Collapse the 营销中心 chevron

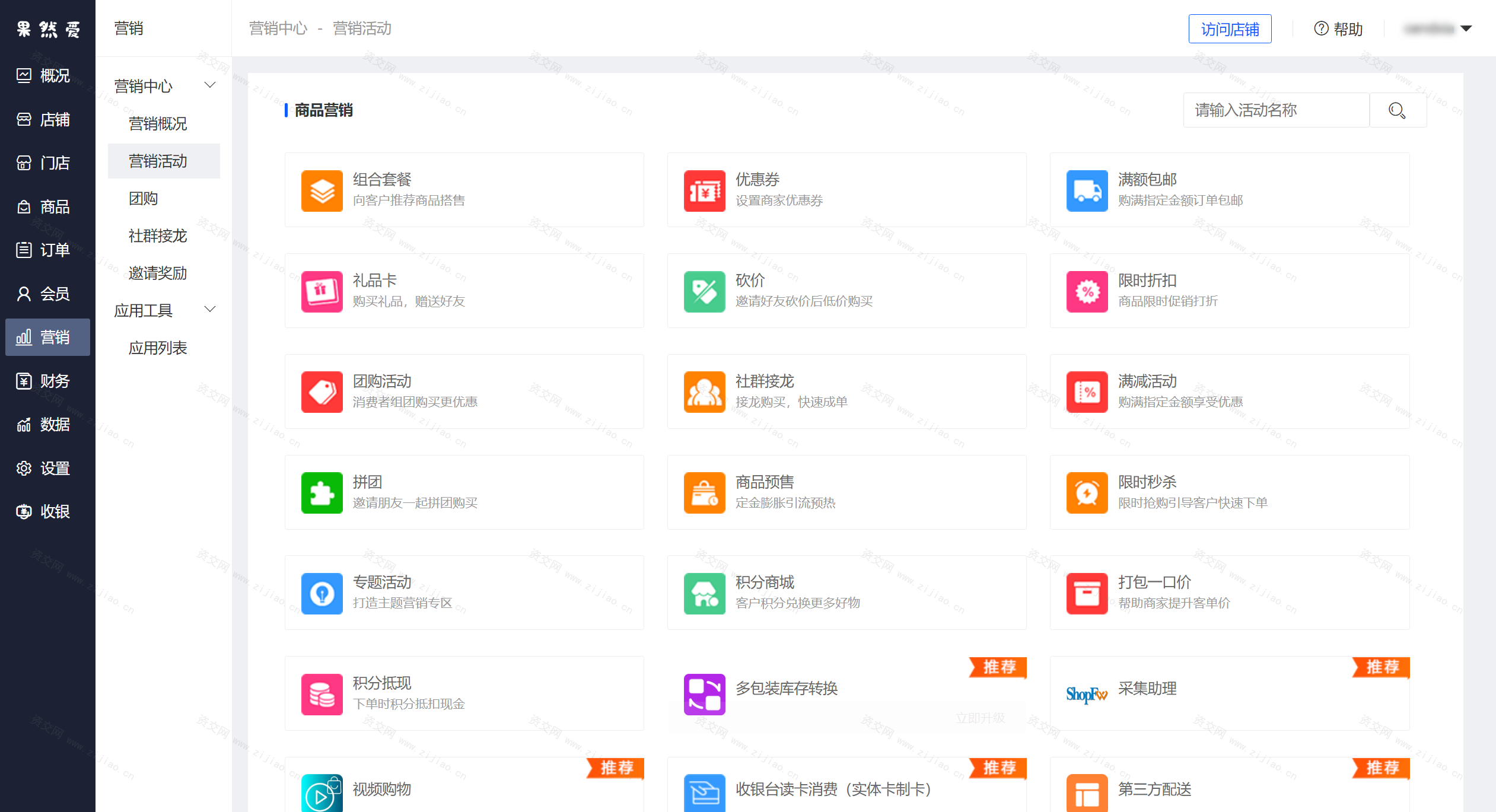pos(210,85)
